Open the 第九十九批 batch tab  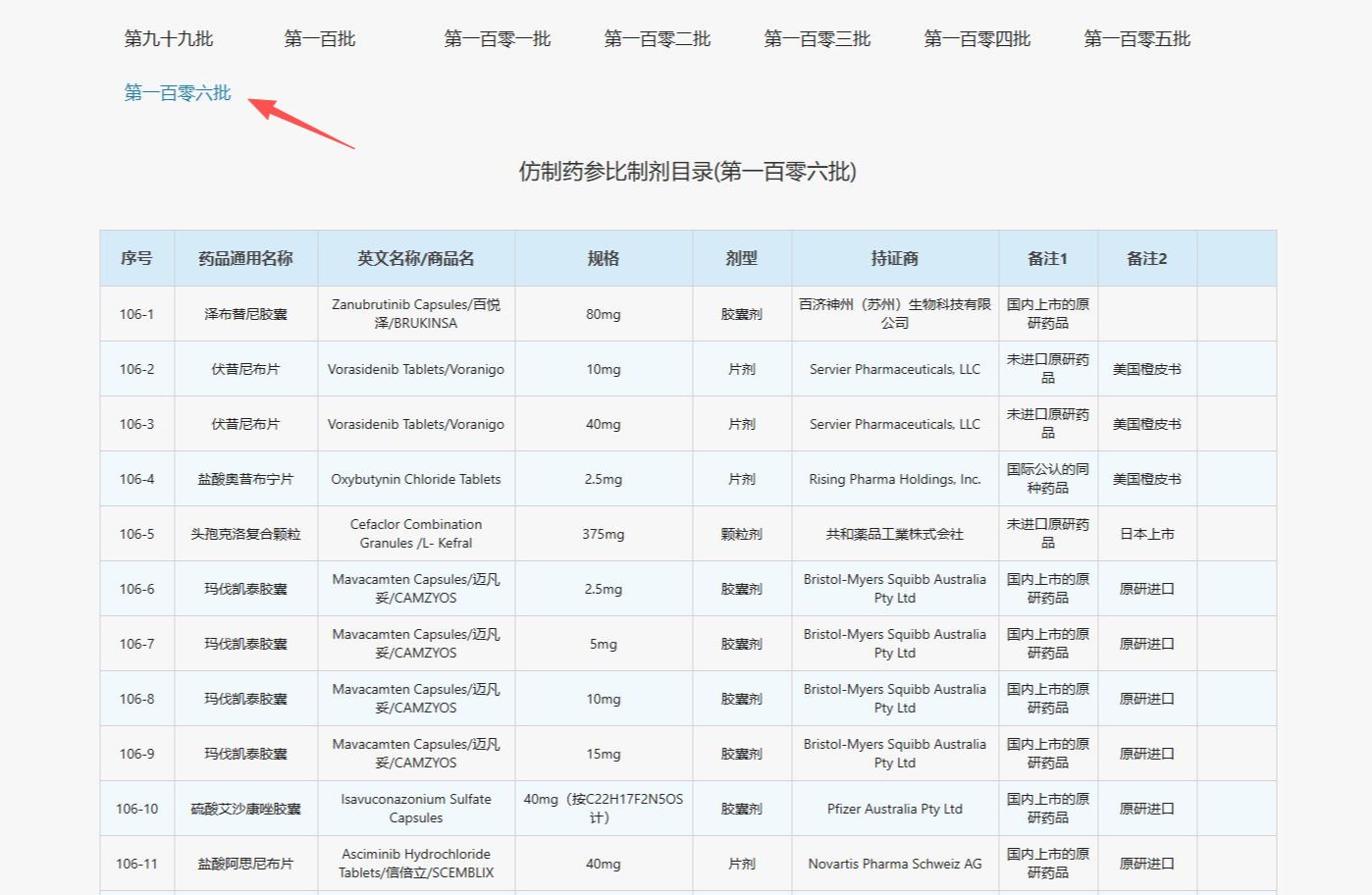[168, 39]
